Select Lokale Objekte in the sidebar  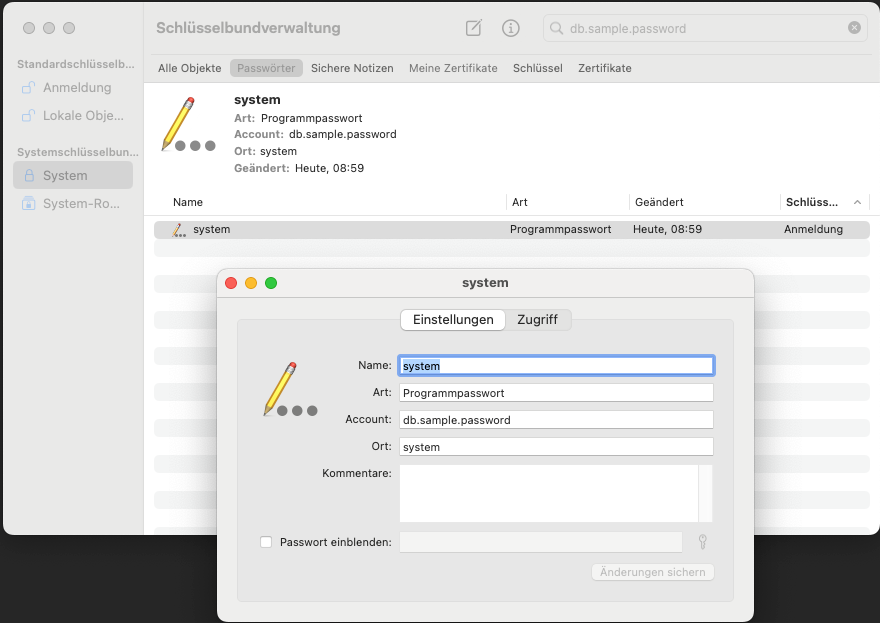[82, 116]
